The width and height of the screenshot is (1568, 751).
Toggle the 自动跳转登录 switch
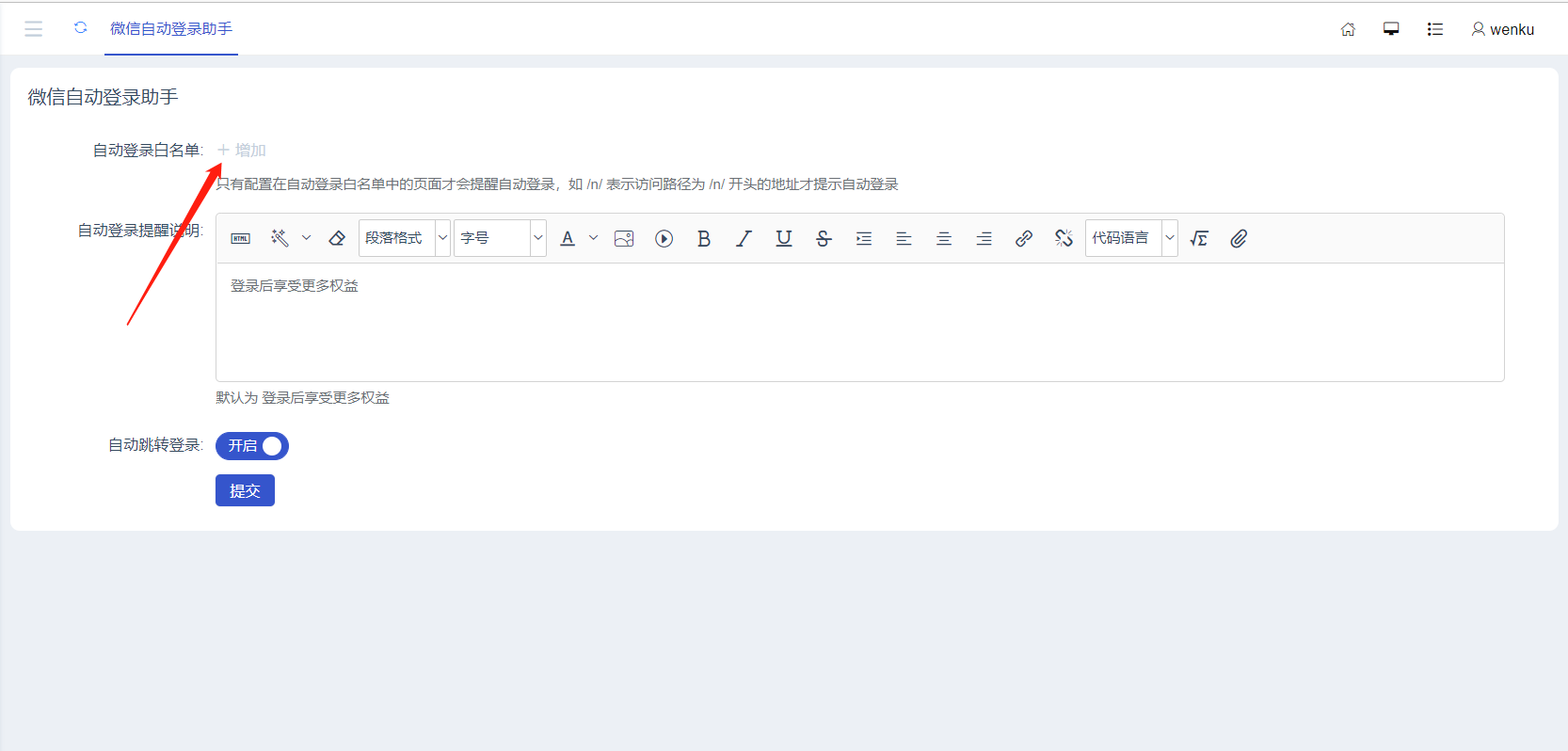pos(252,446)
